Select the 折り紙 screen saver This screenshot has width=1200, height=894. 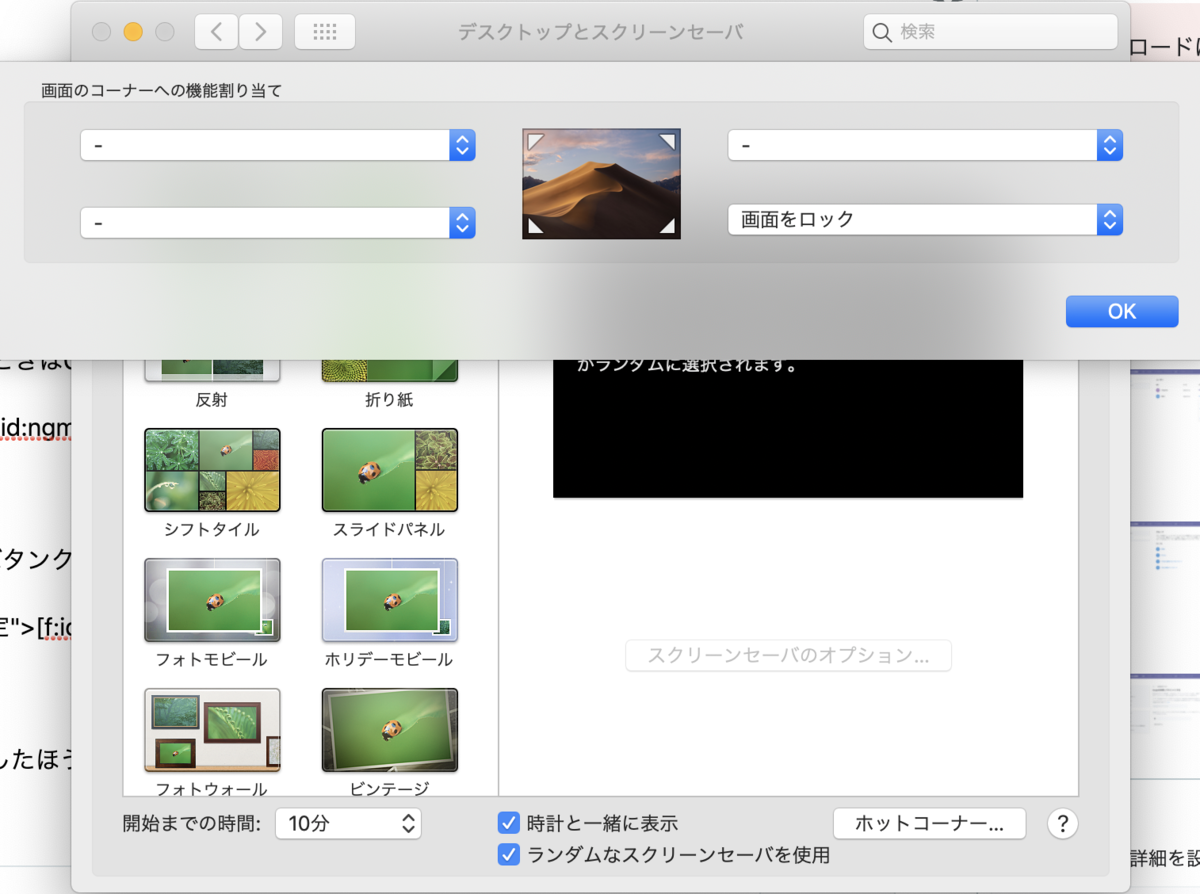coord(390,371)
